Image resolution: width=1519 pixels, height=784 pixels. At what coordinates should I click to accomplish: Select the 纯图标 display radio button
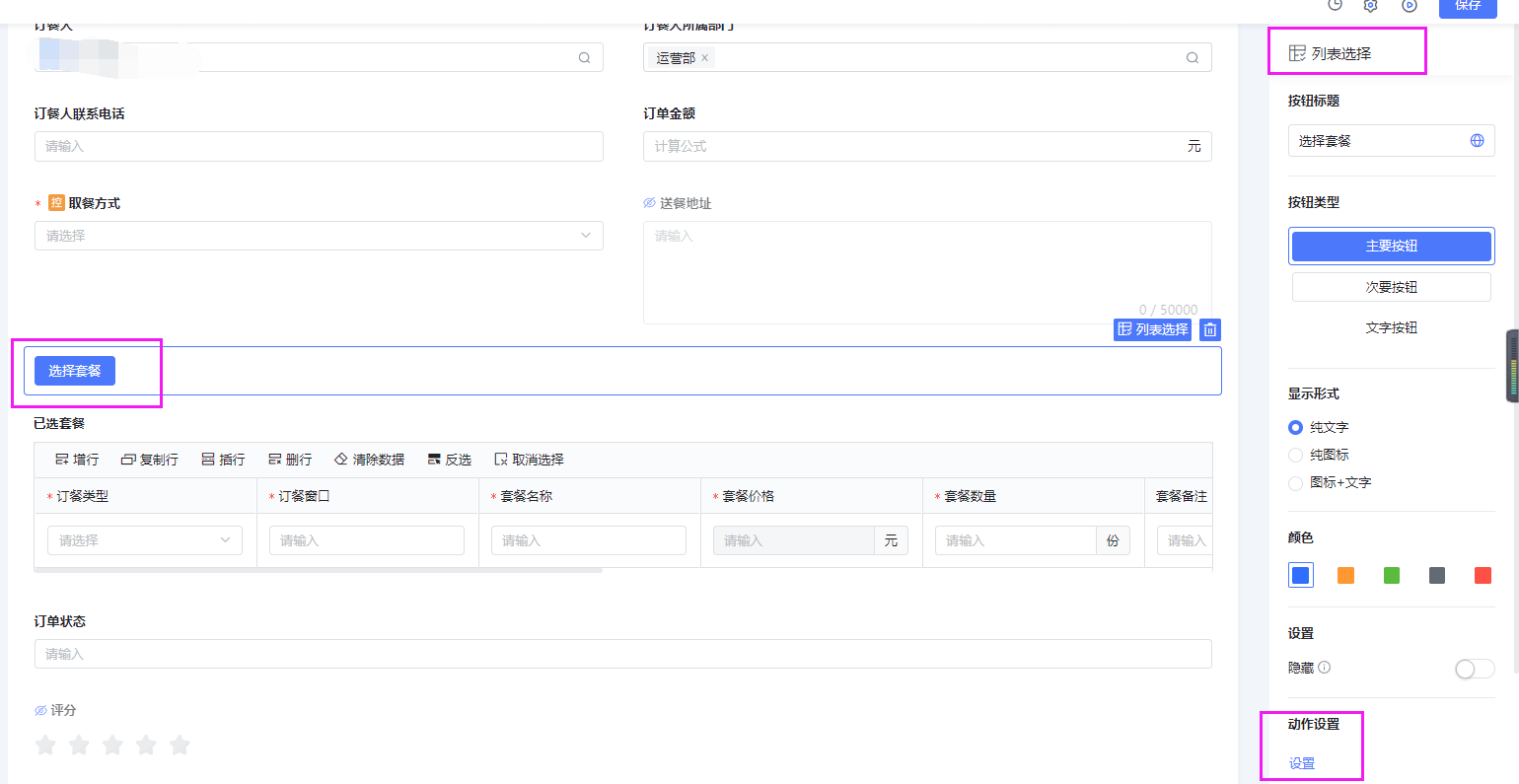1296,455
